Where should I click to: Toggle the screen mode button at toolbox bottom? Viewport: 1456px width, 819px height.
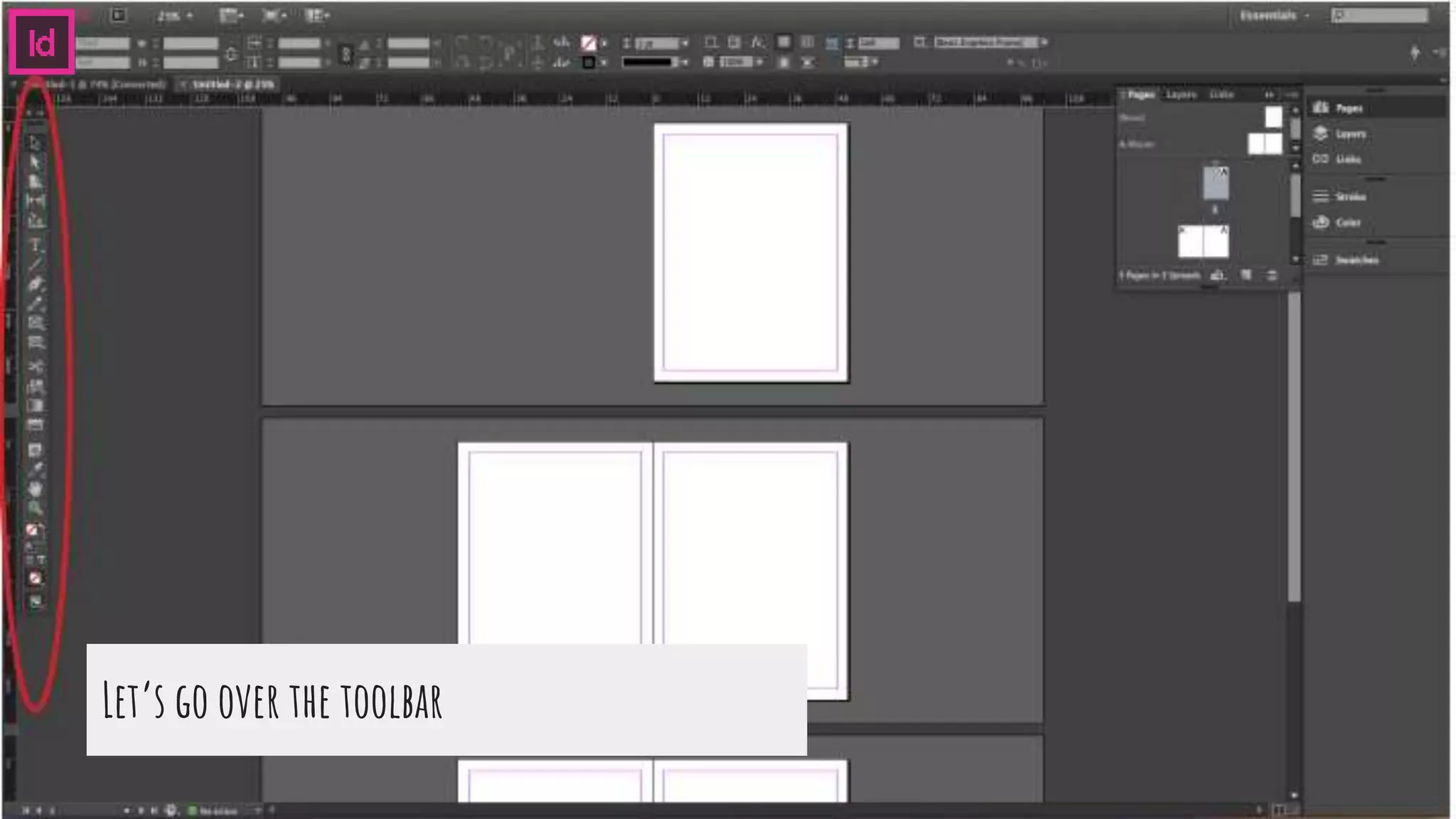pos(35,602)
